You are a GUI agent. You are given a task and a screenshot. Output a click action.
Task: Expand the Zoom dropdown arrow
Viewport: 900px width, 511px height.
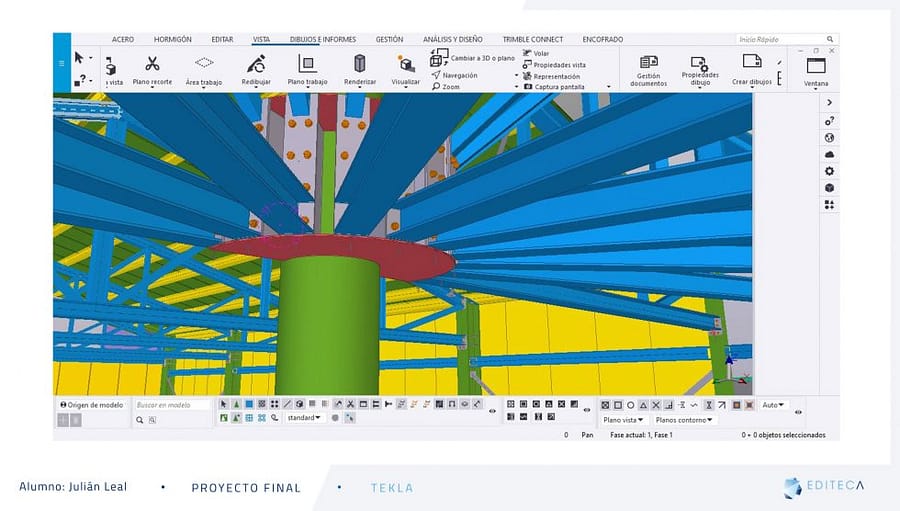click(x=516, y=87)
